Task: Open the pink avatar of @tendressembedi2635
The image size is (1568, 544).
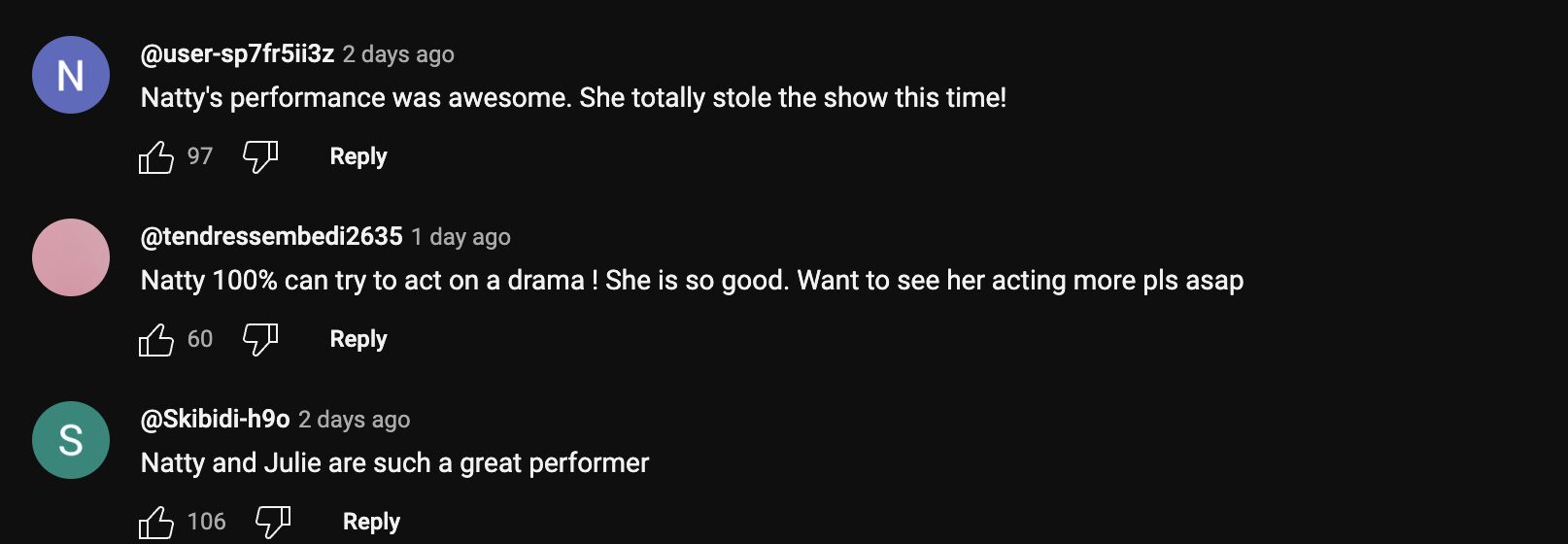Action: tap(71, 257)
